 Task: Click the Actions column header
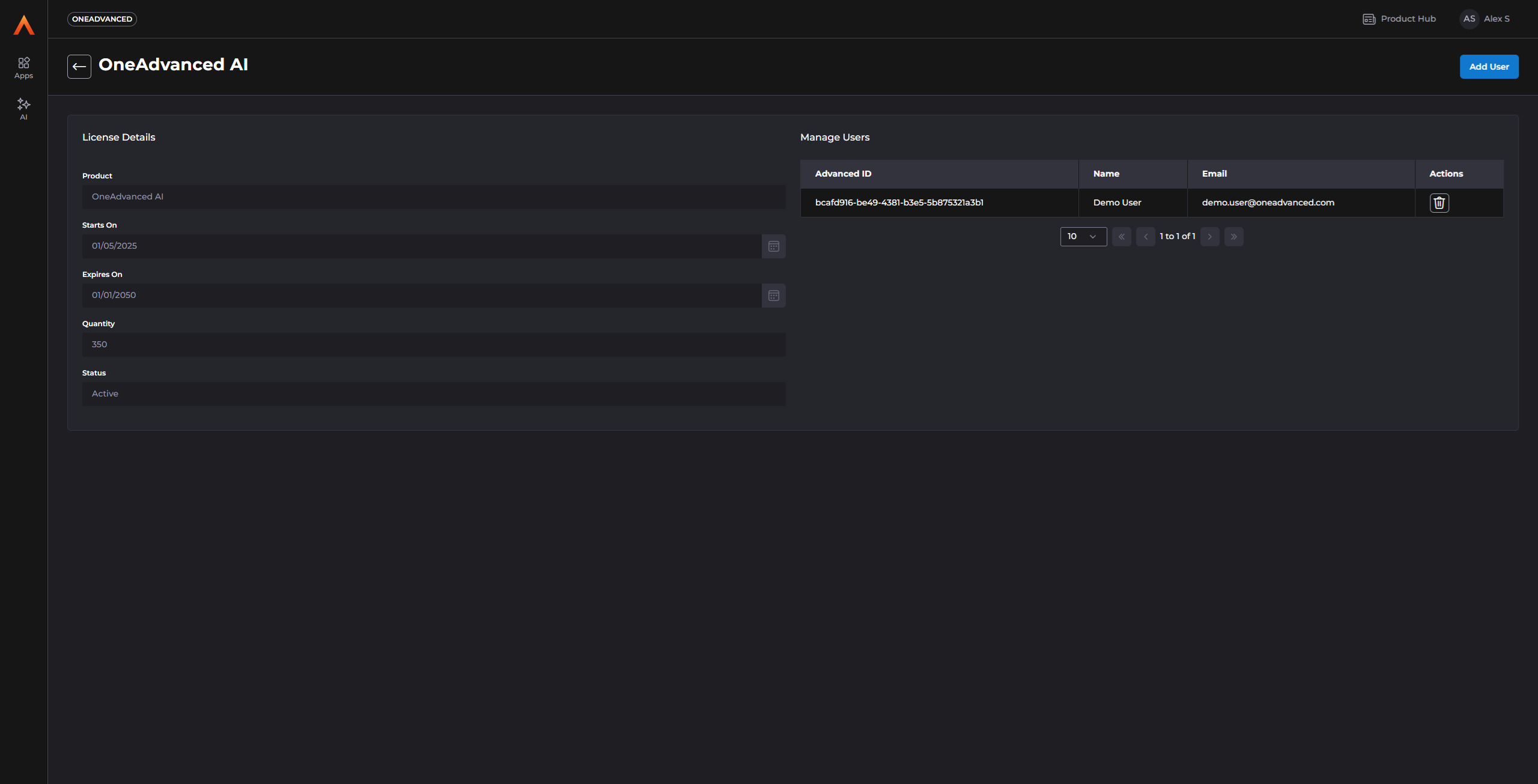click(x=1459, y=174)
